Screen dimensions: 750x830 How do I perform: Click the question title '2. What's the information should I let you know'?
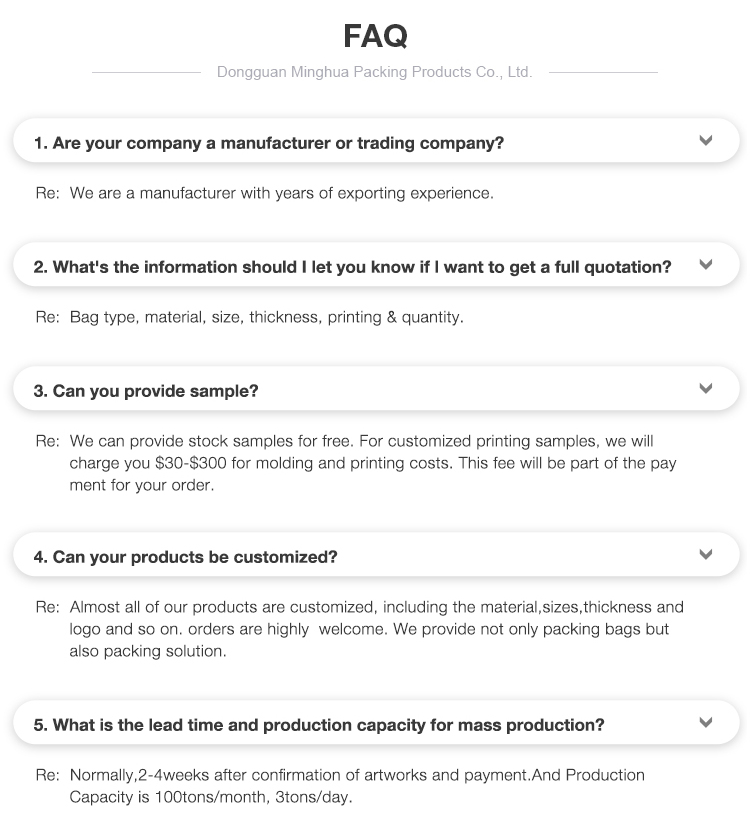[352, 267]
